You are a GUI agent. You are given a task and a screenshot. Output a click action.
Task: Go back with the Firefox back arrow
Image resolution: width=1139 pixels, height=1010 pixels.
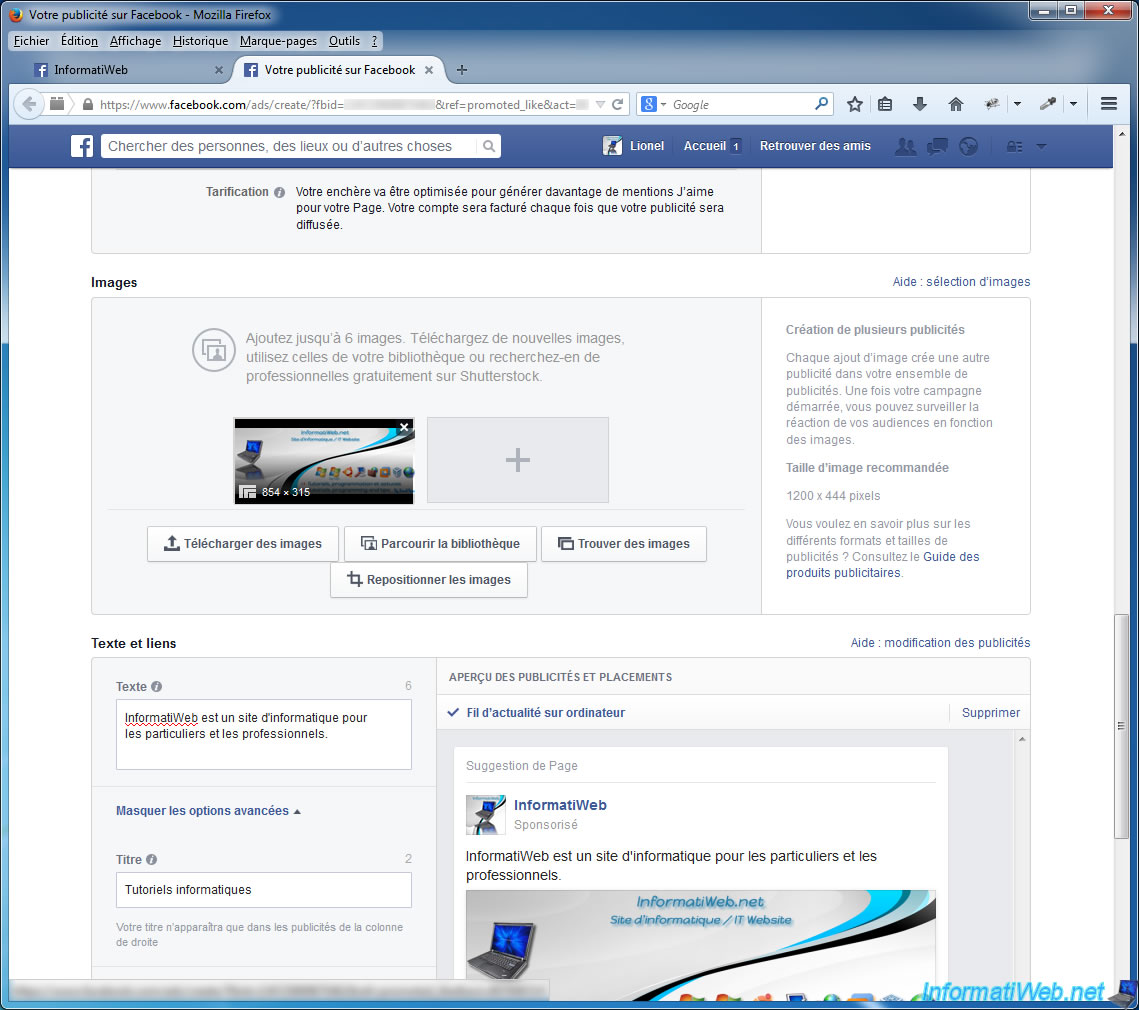tap(28, 104)
